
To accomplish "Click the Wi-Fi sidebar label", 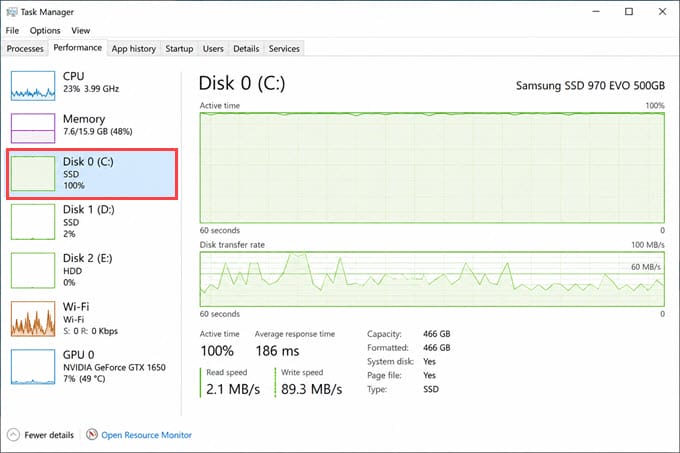I will 76,306.
